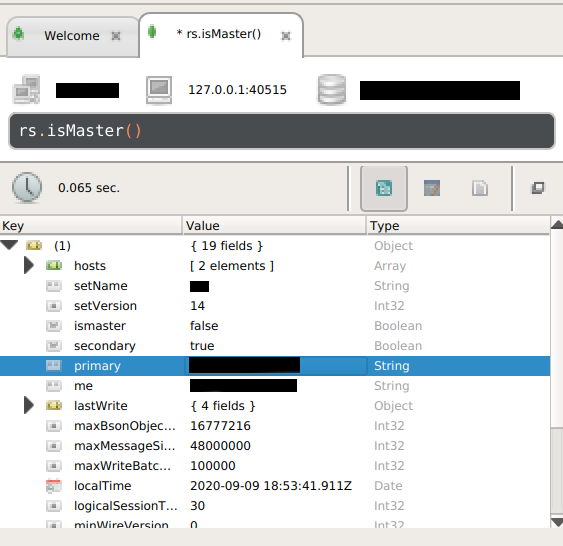This screenshot has height=546, width=563.
Task: Click the value false for ismaster
Action: 204,326
